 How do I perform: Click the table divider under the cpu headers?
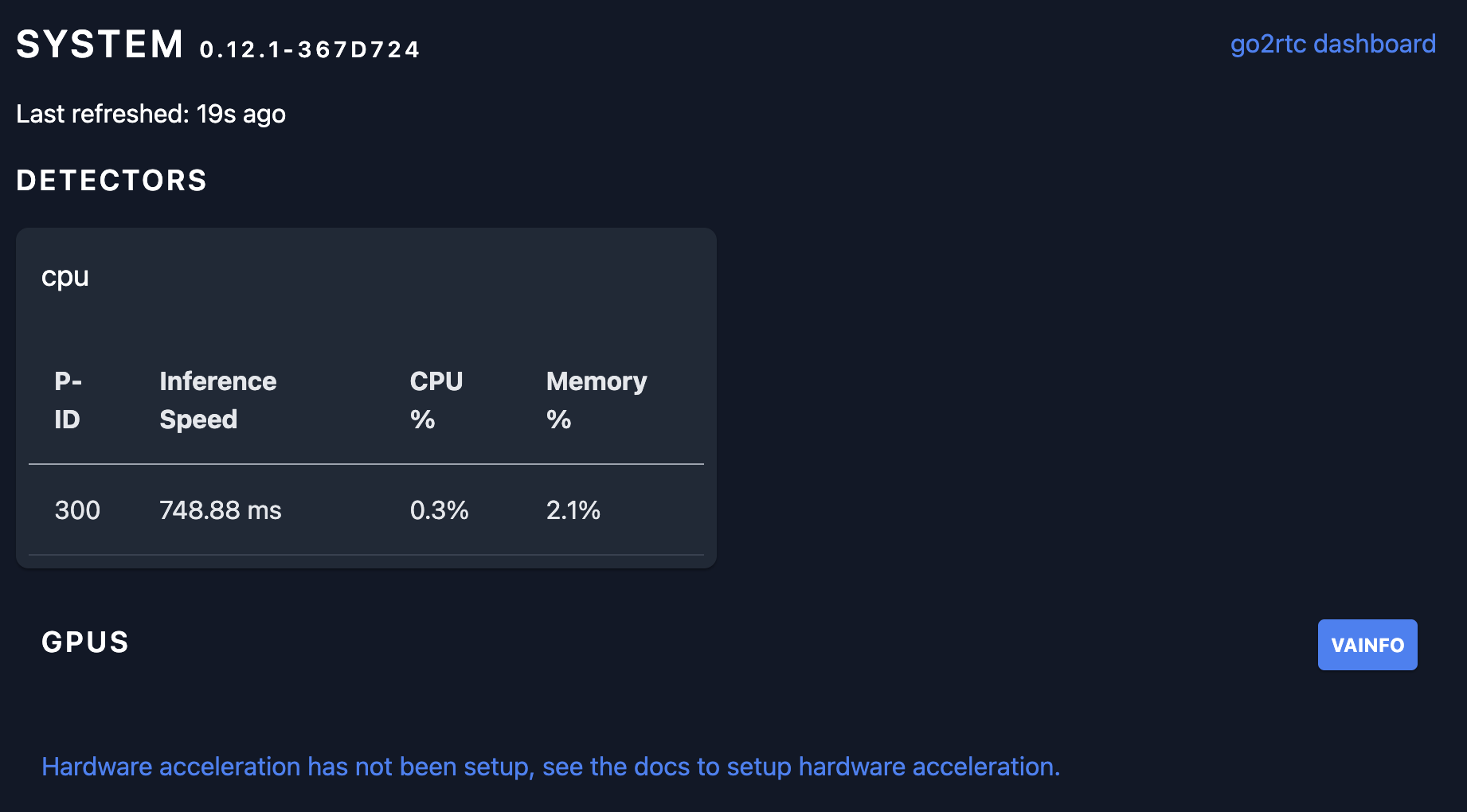[366, 463]
